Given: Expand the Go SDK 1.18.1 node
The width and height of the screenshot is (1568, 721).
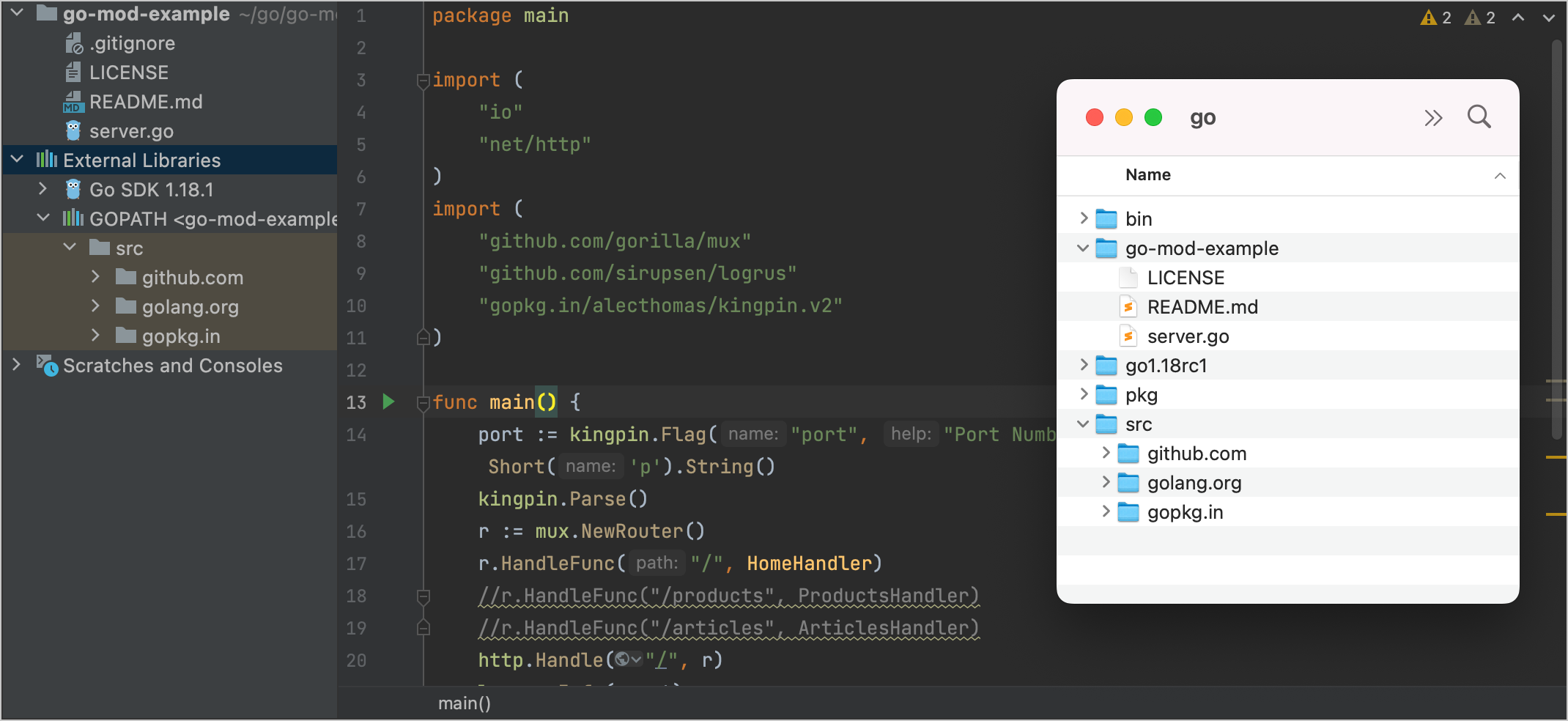Looking at the screenshot, I should (x=42, y=189).
